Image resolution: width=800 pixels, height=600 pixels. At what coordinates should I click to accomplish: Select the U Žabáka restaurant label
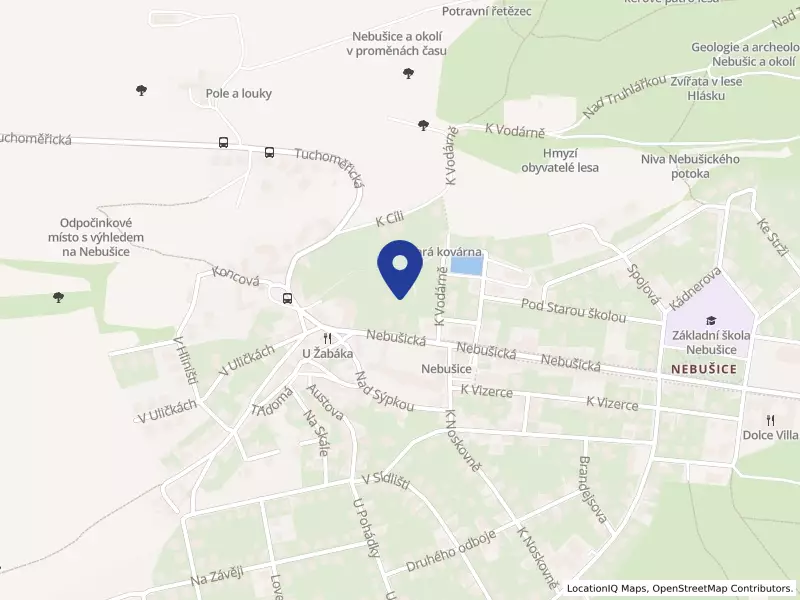[328, 354]
